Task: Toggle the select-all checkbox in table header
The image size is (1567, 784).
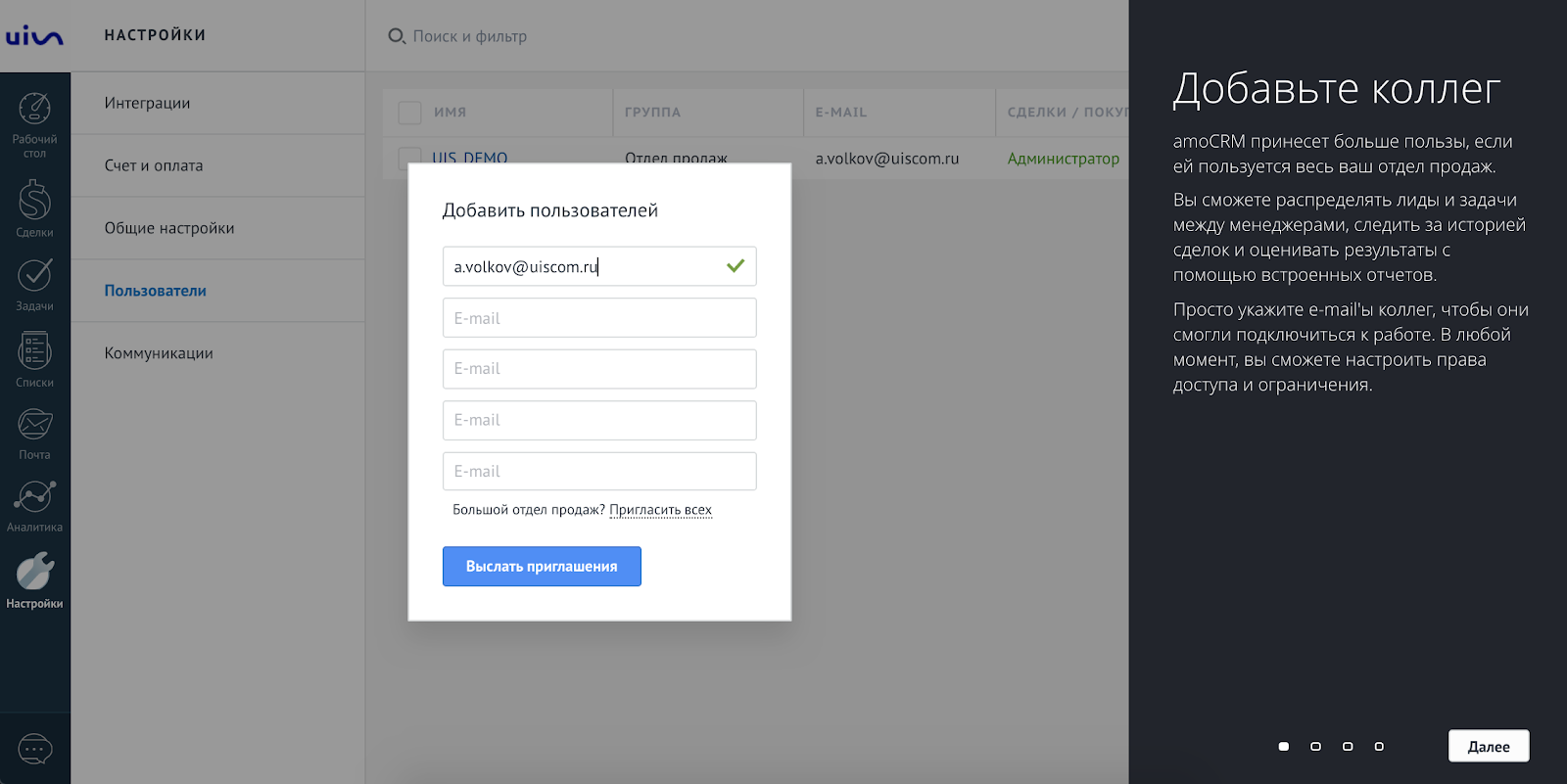Action: pos(409,113)
